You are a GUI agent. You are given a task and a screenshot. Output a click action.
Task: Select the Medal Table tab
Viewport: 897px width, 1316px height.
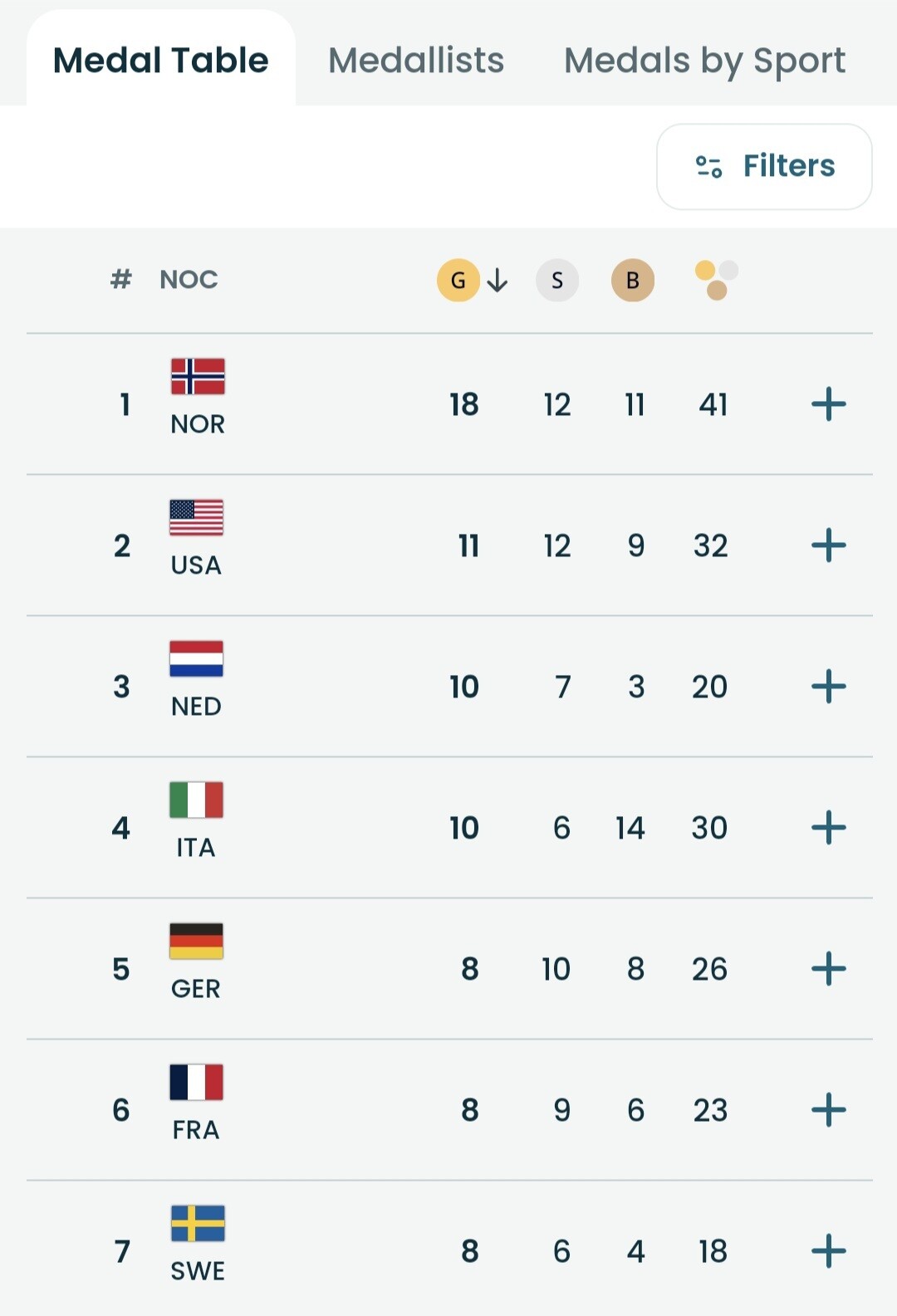tap(161, 61)
